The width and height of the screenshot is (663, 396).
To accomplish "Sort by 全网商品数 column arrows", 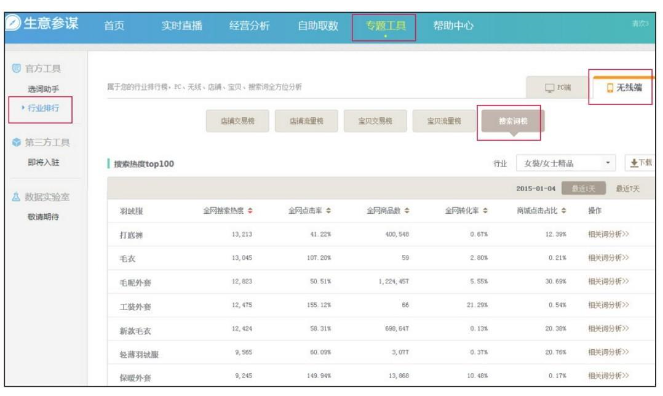I will pyautogui.click(x=407, y=210).
